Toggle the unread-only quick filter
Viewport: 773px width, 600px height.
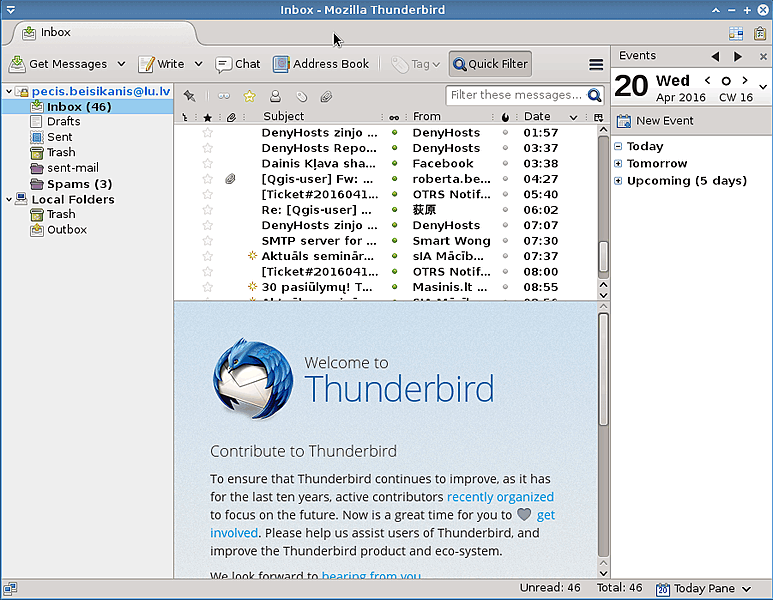[224, 96]
